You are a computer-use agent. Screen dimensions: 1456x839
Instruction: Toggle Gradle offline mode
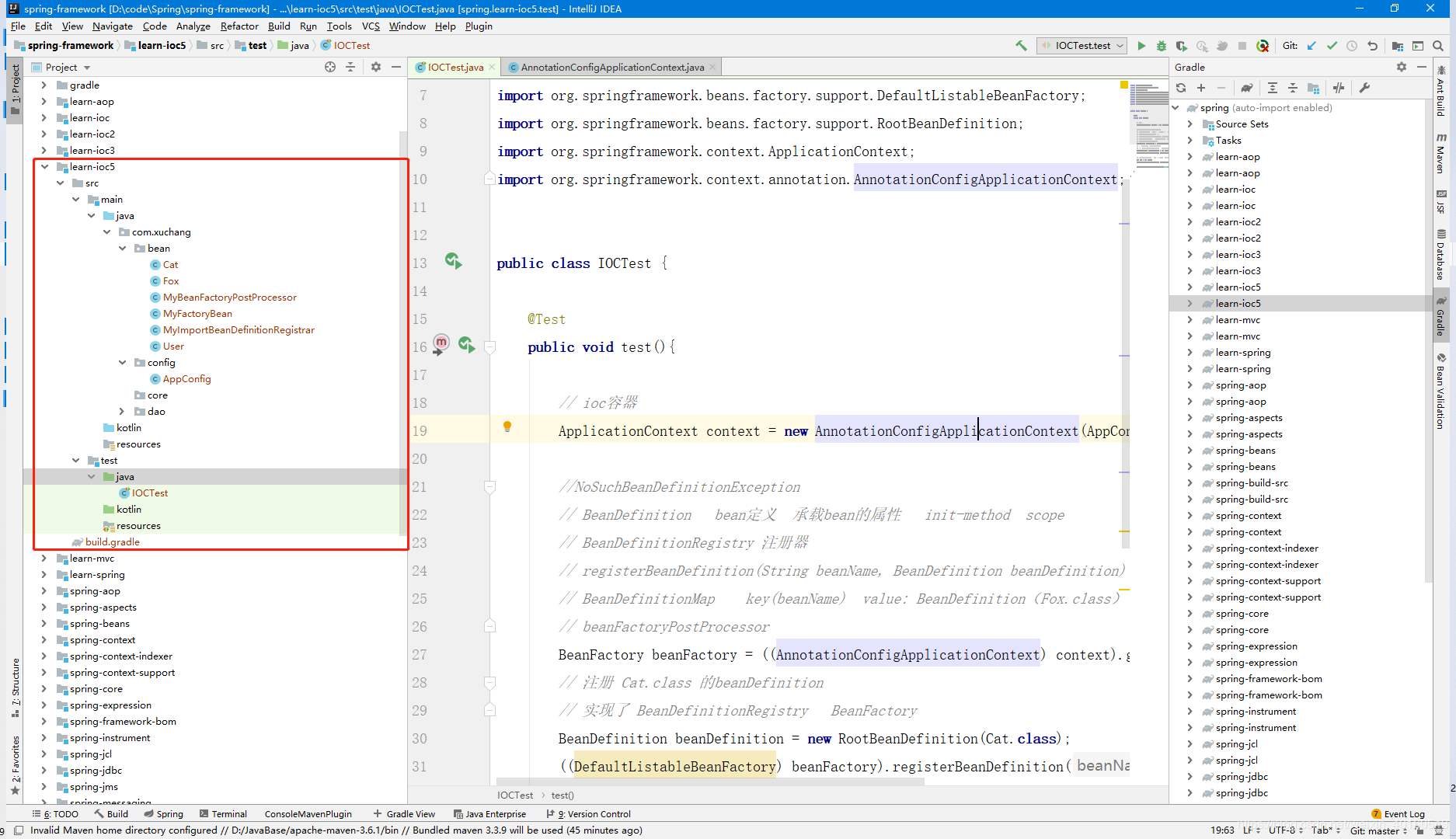pos(1339,88)
